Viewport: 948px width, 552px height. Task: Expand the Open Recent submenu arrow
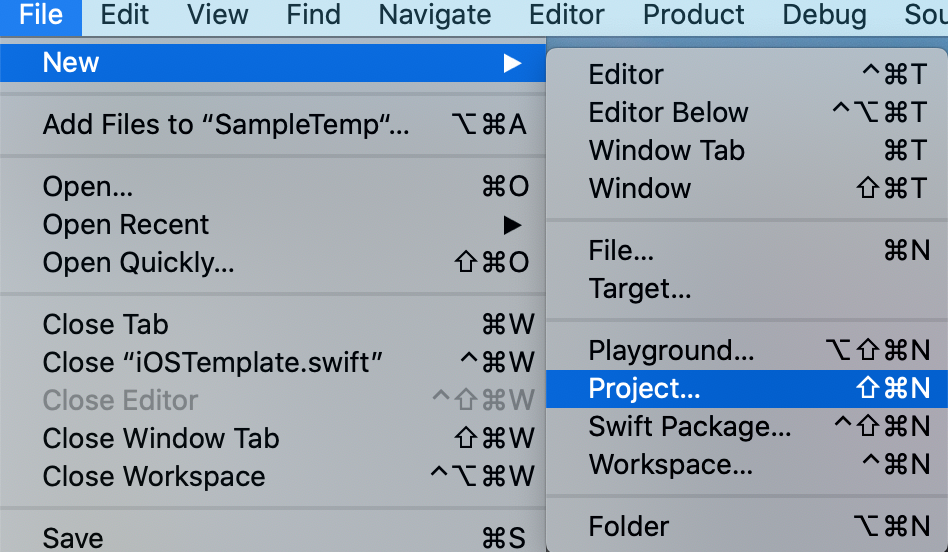point(512,225)
